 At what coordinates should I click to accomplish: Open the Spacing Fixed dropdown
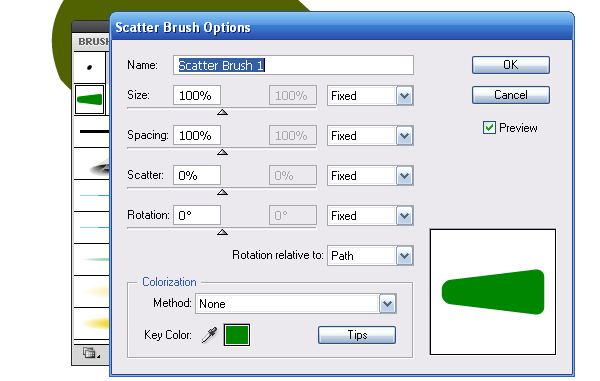pos(370,136)
